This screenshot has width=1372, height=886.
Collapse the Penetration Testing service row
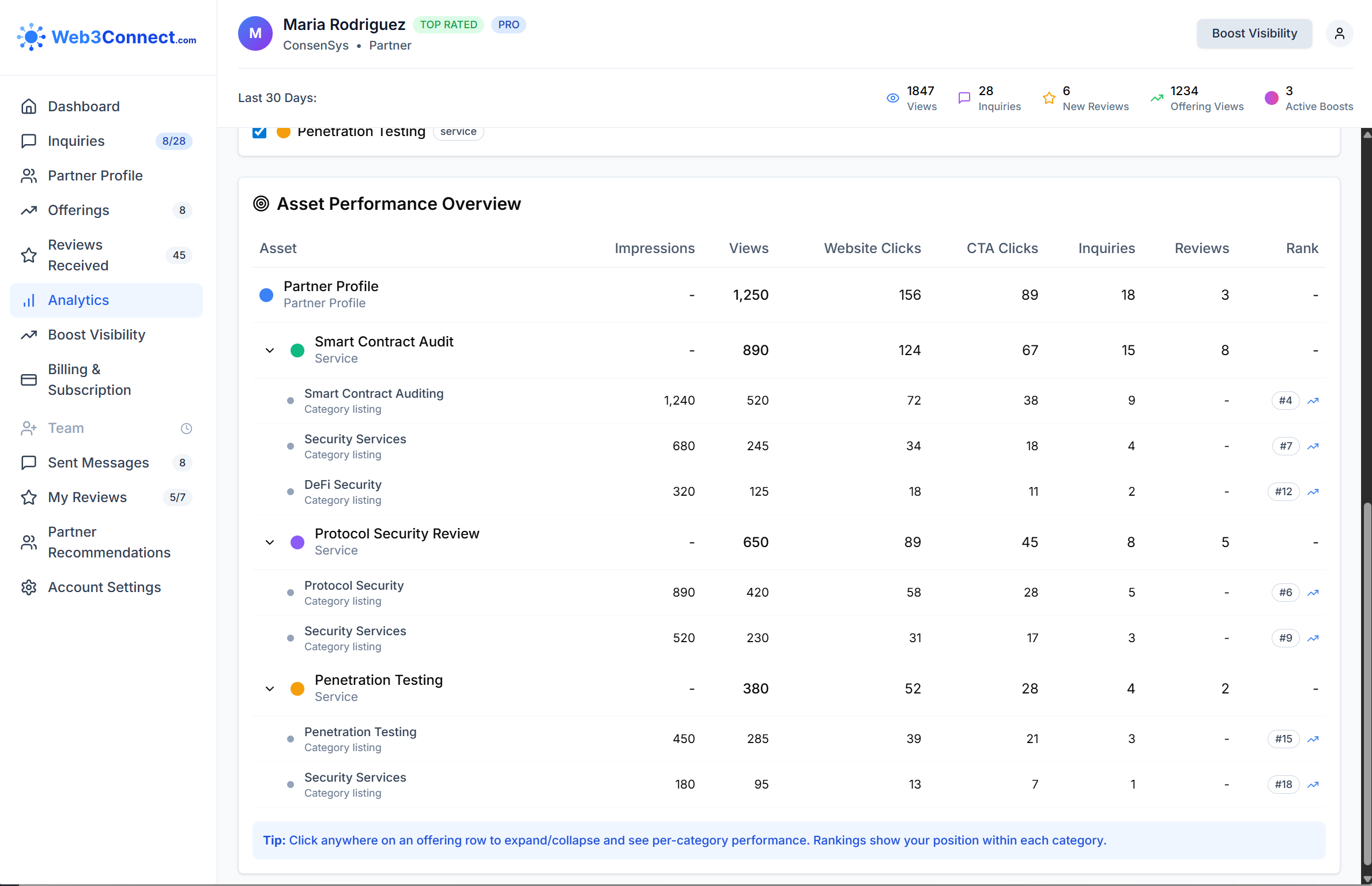click(x=269, y=688)
